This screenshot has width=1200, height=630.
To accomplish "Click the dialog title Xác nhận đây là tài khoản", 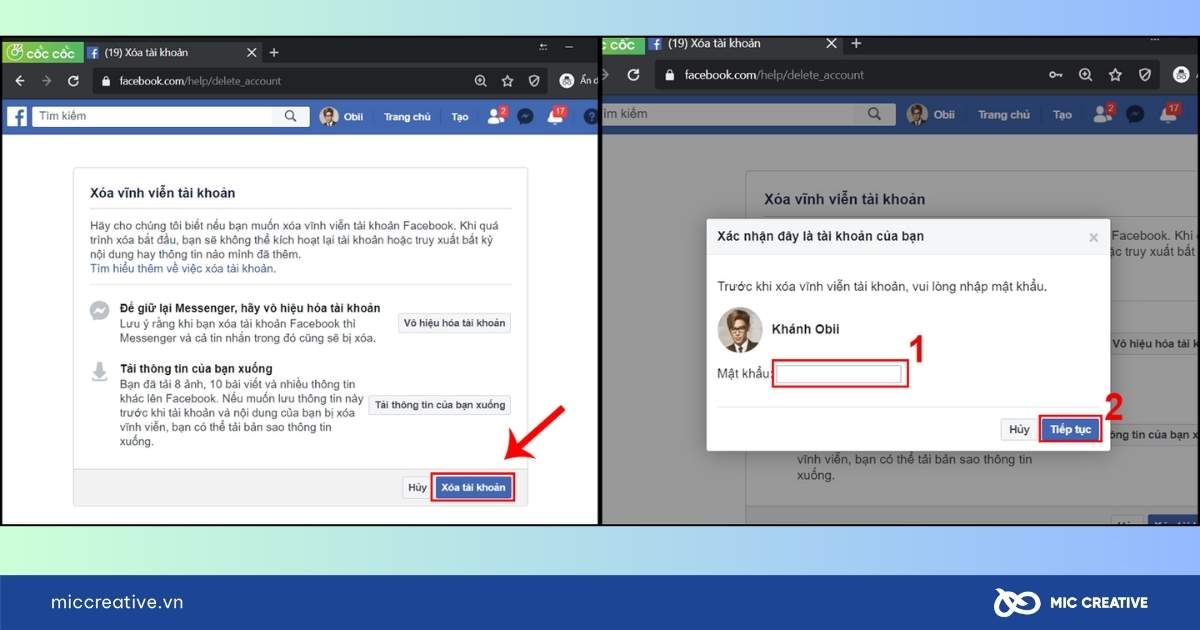I will click(820, 236).
